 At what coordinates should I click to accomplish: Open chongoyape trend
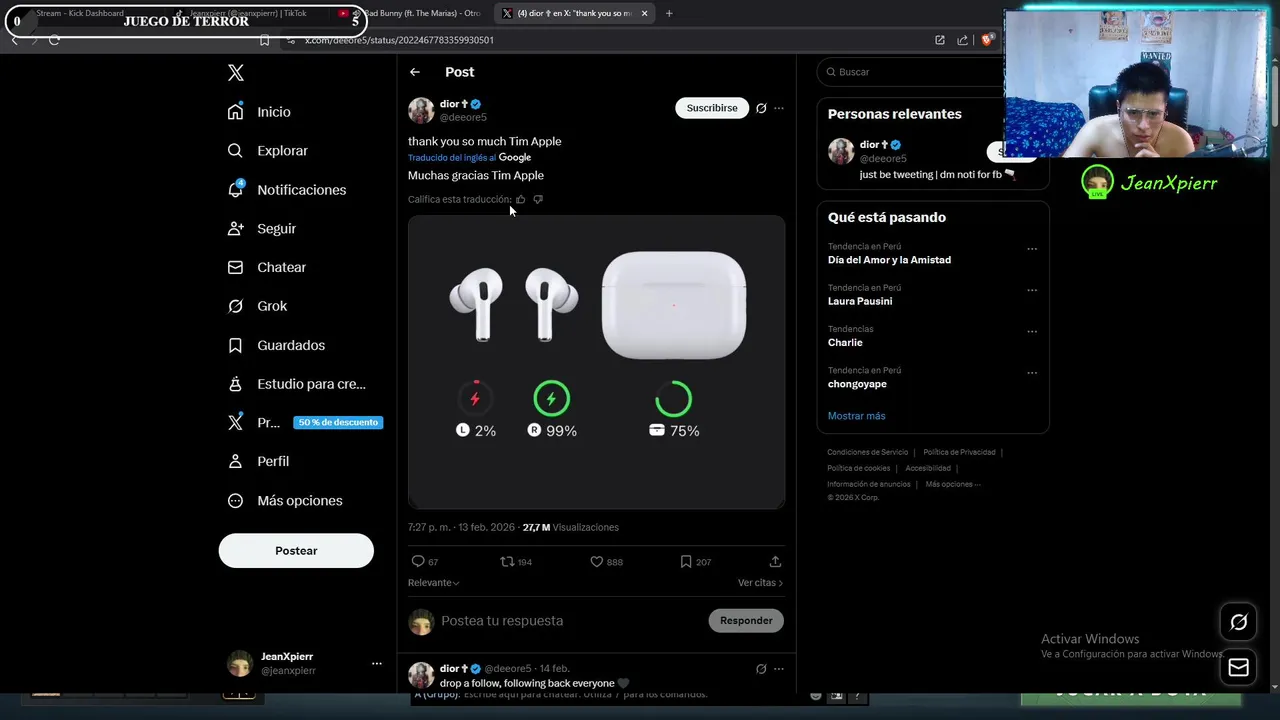coord(857,384)
